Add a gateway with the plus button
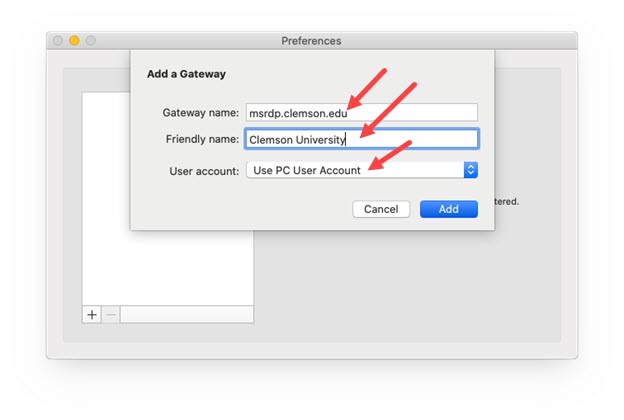The width and height of the screenshot is (624, 420). click(92, 315)
